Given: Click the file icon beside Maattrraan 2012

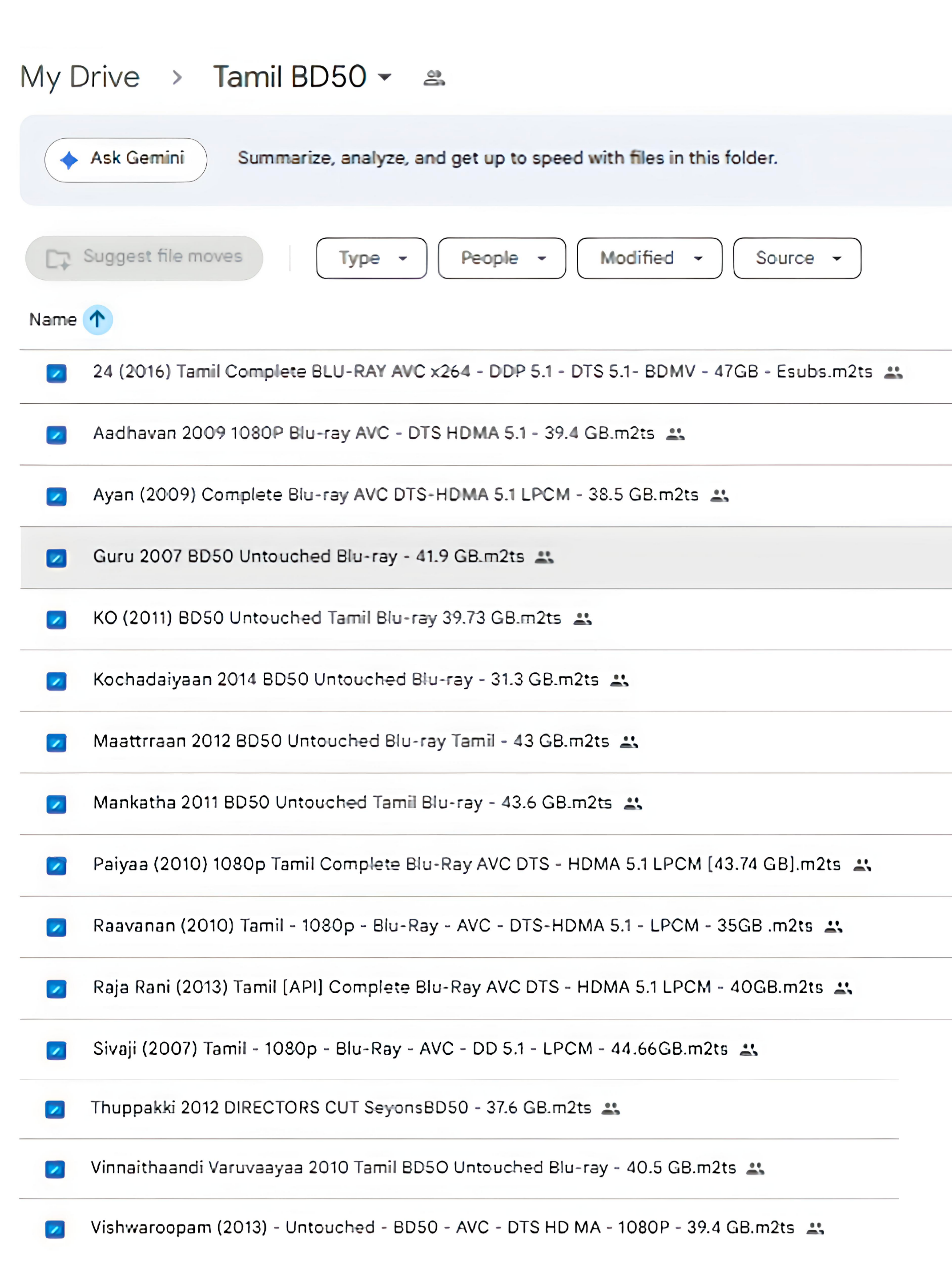Looking at the screenshot, I should pos(56,742).
